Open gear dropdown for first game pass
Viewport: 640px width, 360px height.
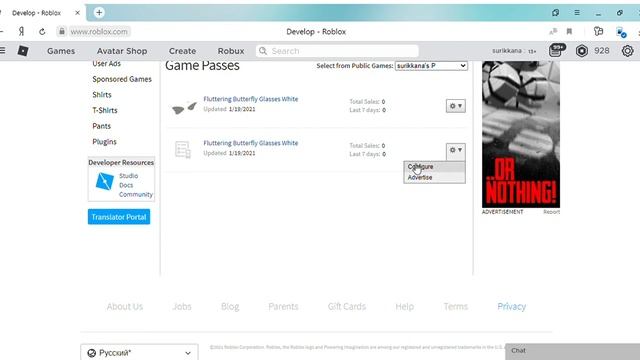click(x=456, y=106)
